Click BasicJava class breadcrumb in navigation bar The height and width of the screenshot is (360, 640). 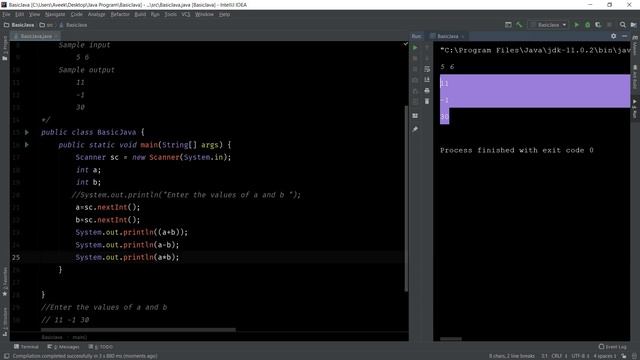[x=73, y=25]
